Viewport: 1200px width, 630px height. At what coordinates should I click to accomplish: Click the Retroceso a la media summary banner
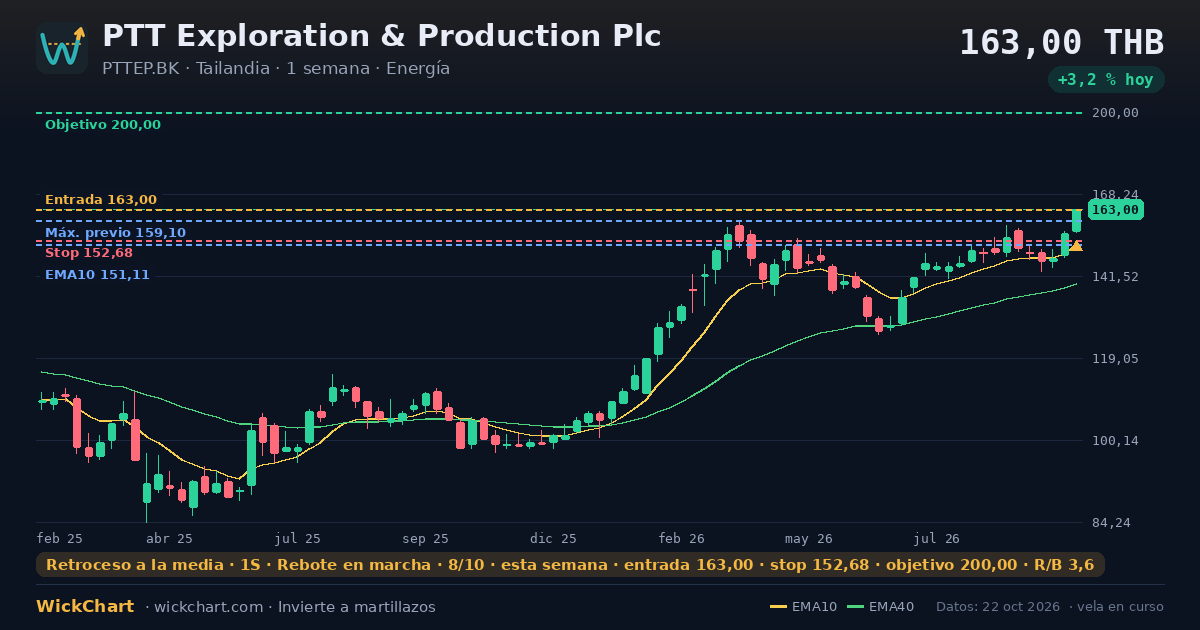pos(570,565)
